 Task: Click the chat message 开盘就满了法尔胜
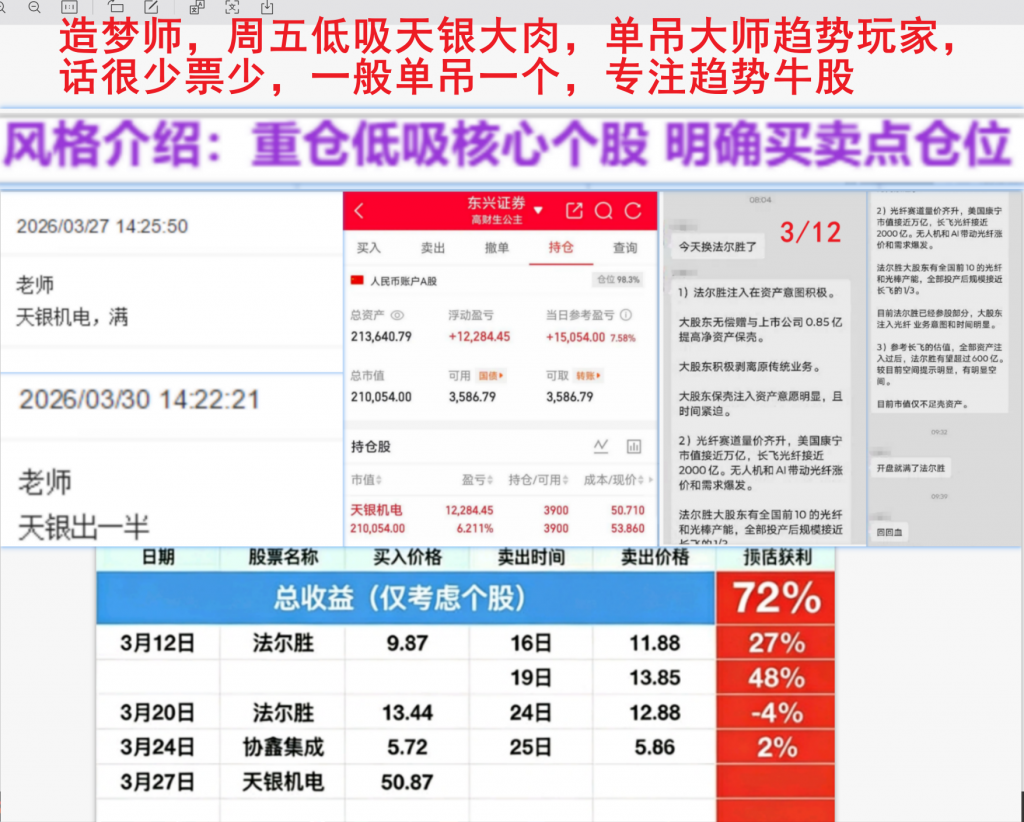[911, 468]
